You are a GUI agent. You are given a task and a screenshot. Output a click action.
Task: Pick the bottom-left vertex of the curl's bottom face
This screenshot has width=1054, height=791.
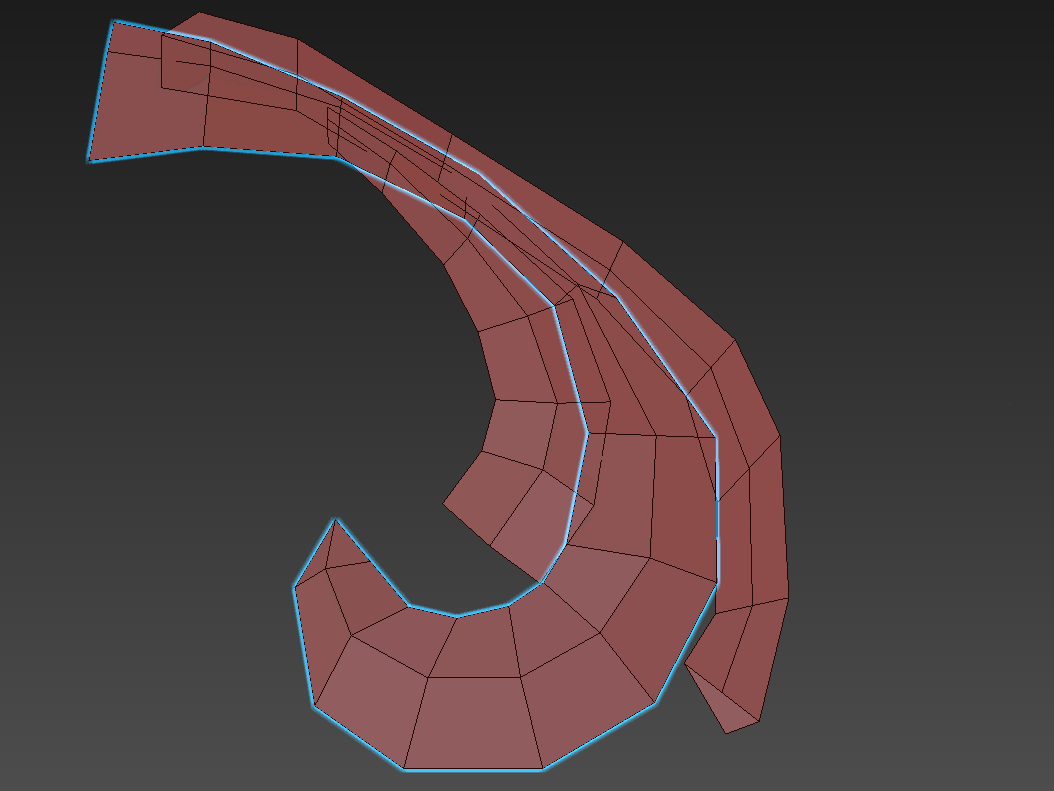tap(403, 769)
